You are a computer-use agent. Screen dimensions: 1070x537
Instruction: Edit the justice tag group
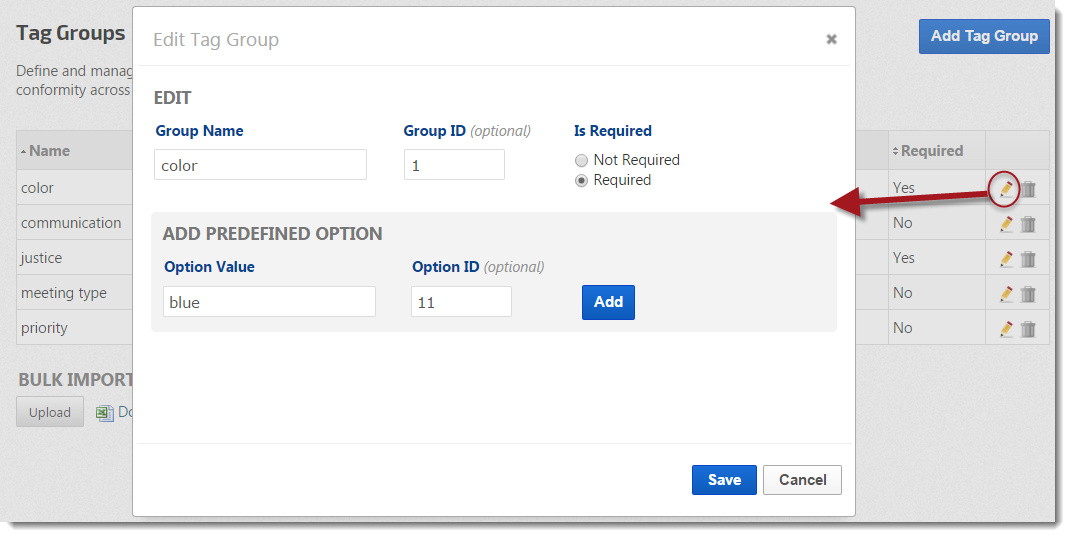tap(1006, 259)
